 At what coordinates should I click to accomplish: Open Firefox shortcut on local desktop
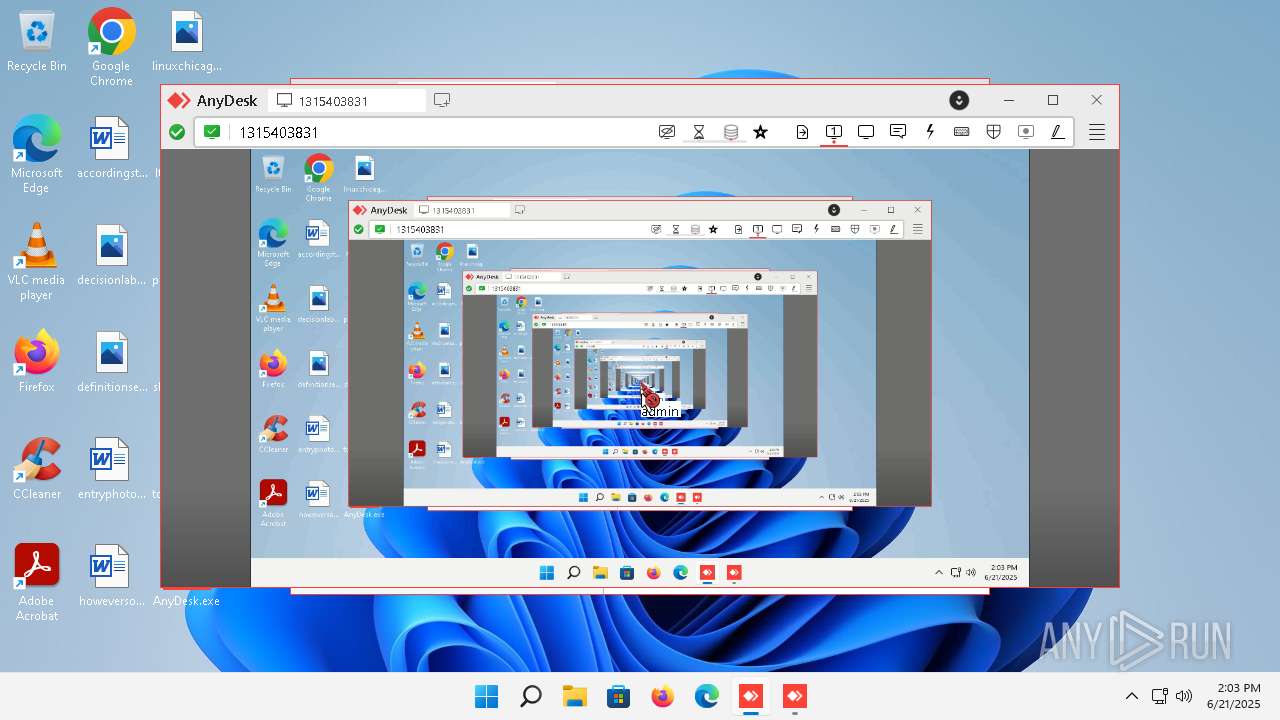click(x=36, y=362)
